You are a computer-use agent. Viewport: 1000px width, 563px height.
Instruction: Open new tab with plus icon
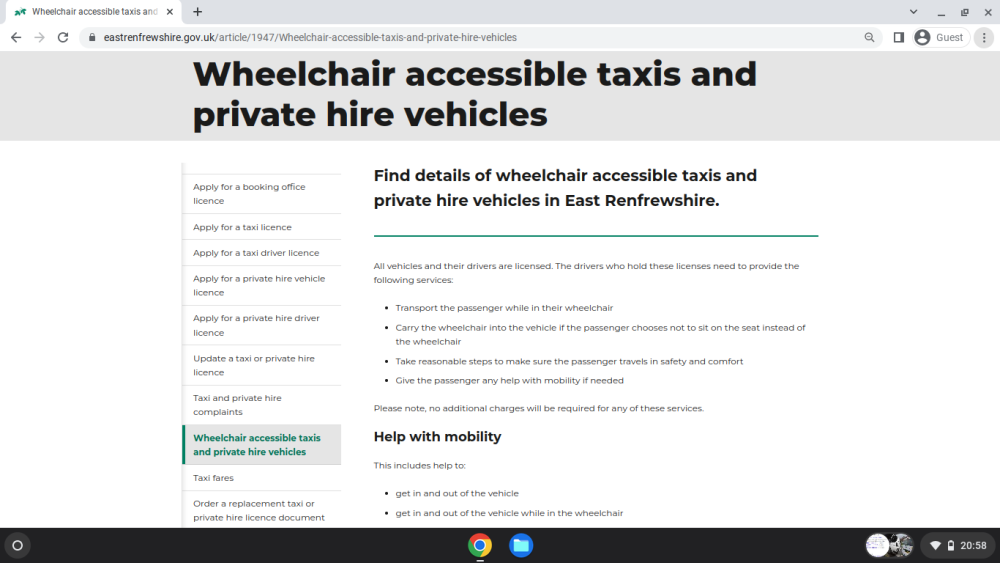198,11
